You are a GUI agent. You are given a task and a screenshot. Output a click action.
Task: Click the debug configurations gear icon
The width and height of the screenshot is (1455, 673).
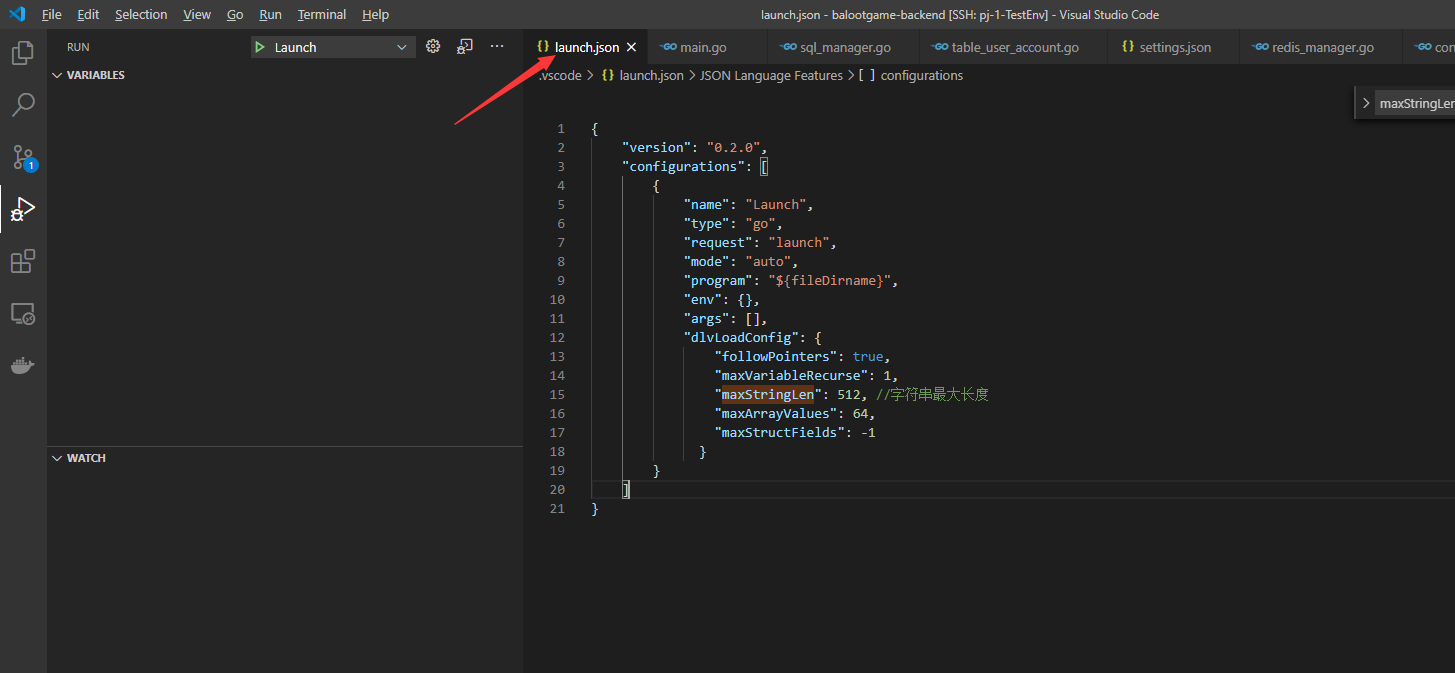pyautogui.click(x=432, y=46)
